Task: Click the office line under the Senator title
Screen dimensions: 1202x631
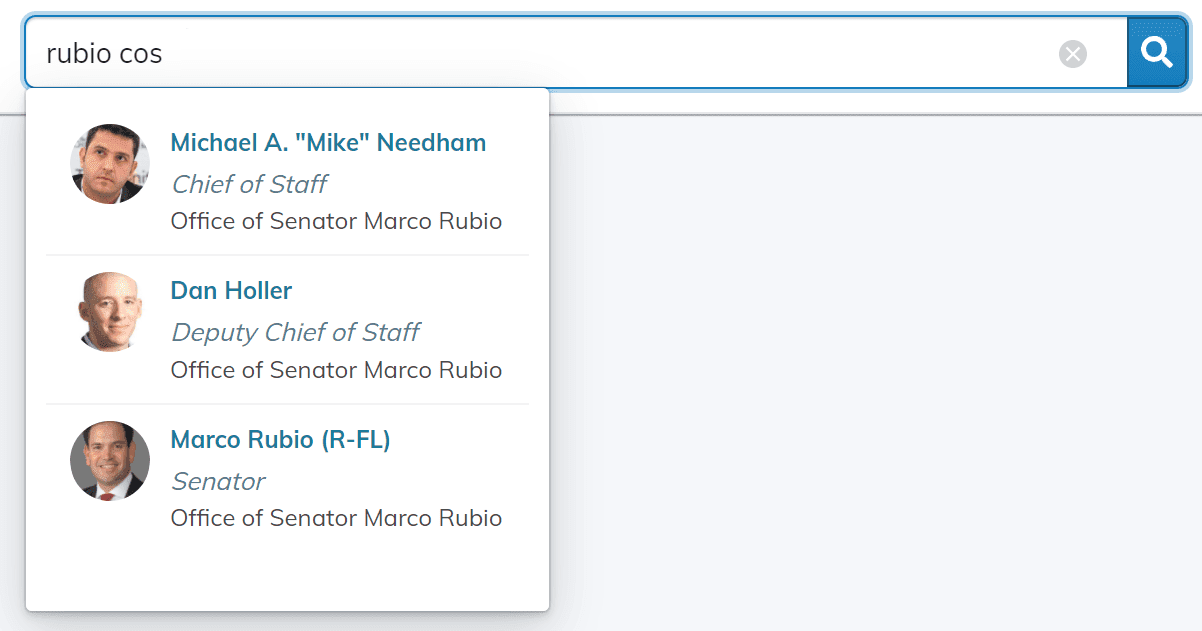Action: tap(336, 518)
